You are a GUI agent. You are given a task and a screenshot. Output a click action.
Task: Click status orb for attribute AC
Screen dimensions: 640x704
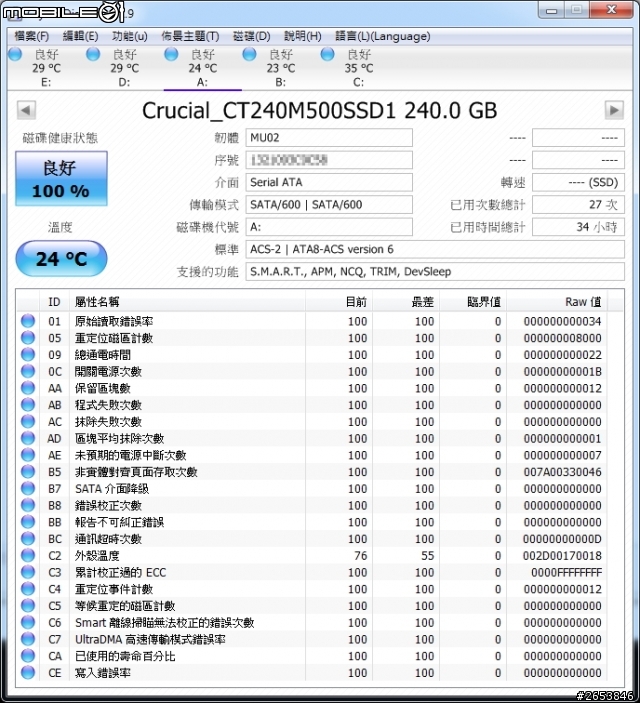pos(28,422)
